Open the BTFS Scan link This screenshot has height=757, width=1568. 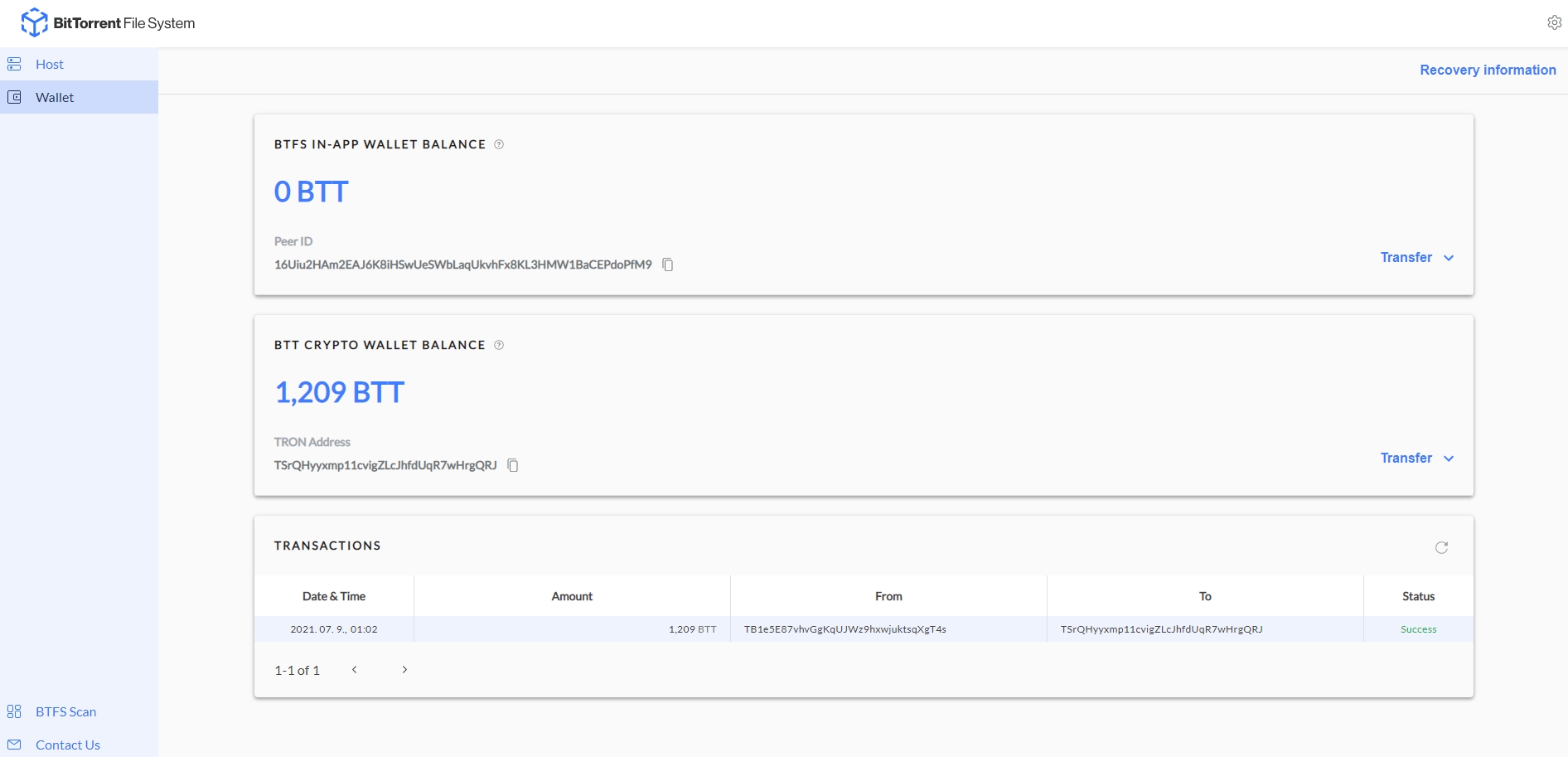65,711
